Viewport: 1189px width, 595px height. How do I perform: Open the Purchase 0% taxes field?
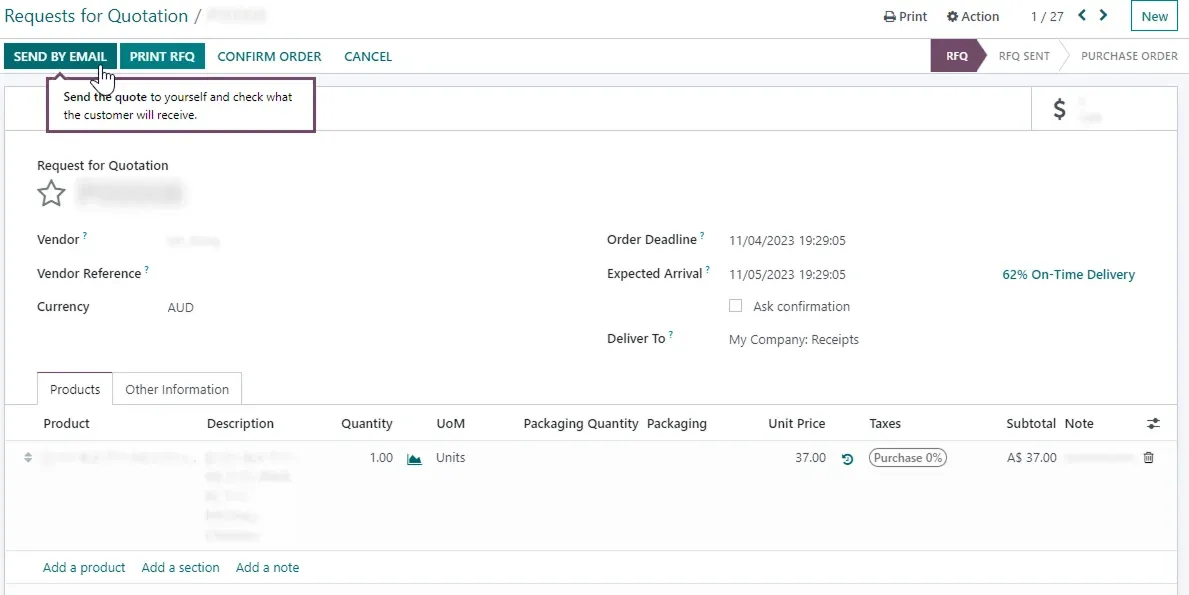[907, 457]
